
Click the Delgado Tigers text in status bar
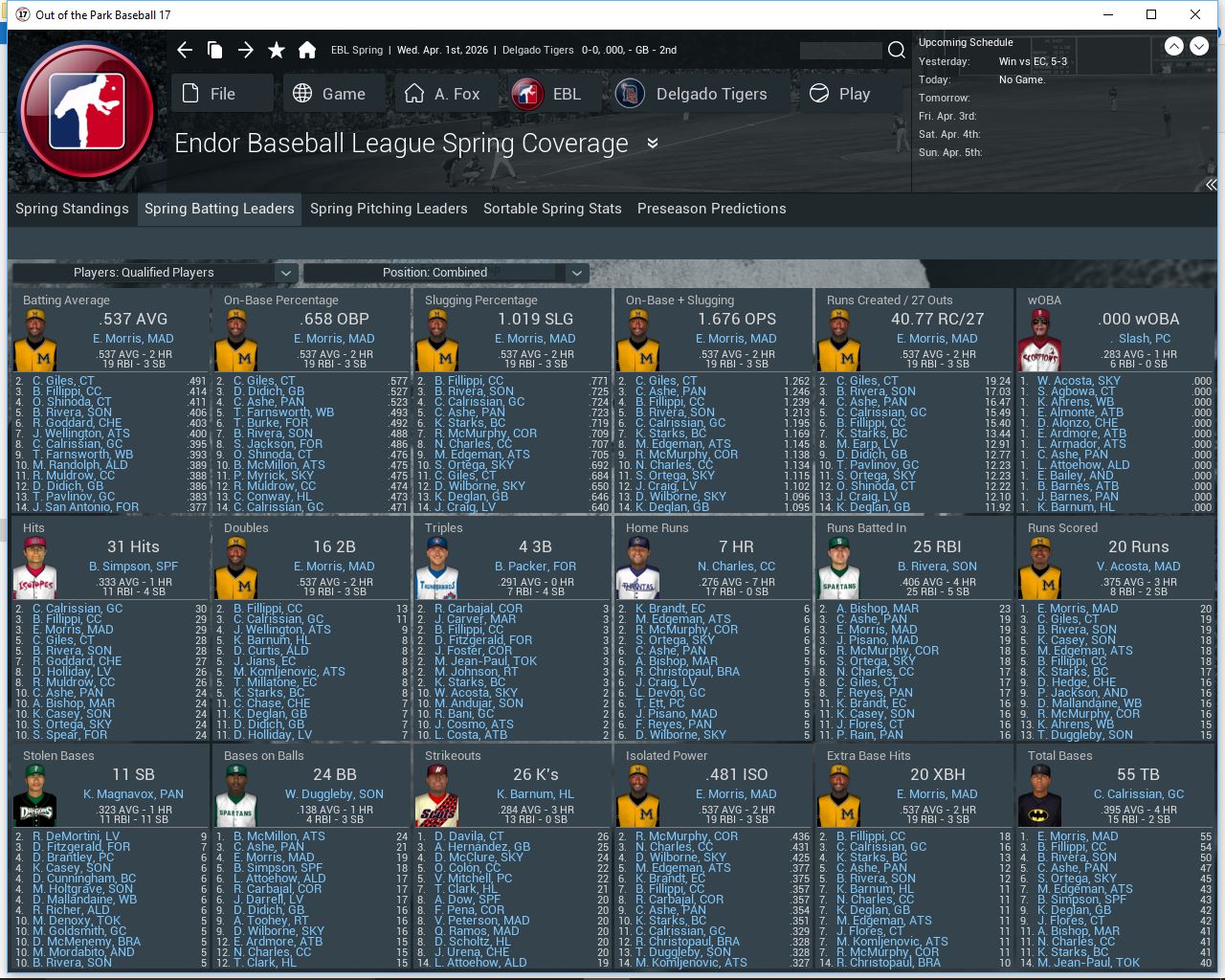pos(538,50)
